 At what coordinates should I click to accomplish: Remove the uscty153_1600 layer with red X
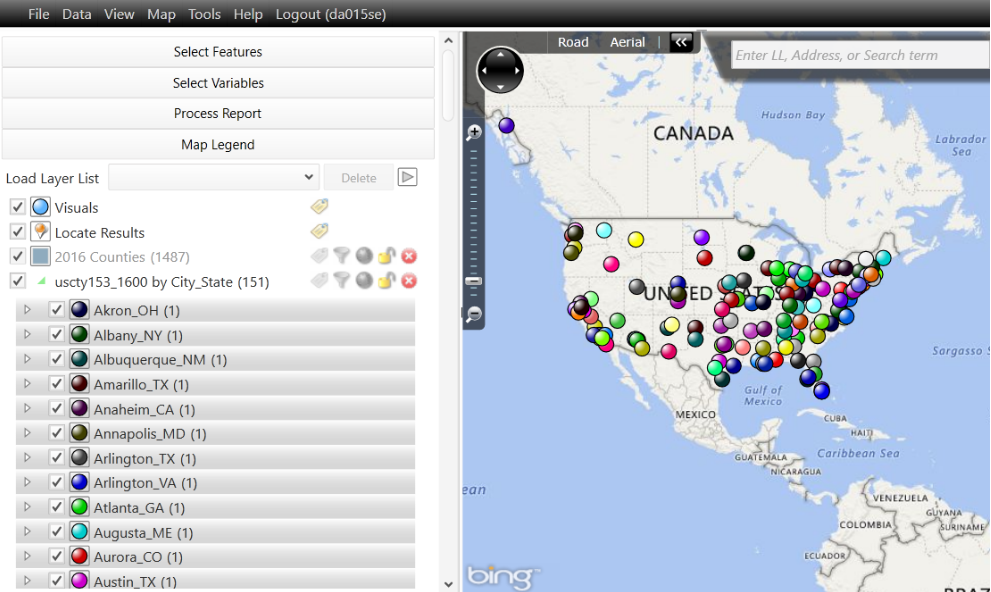409,281
